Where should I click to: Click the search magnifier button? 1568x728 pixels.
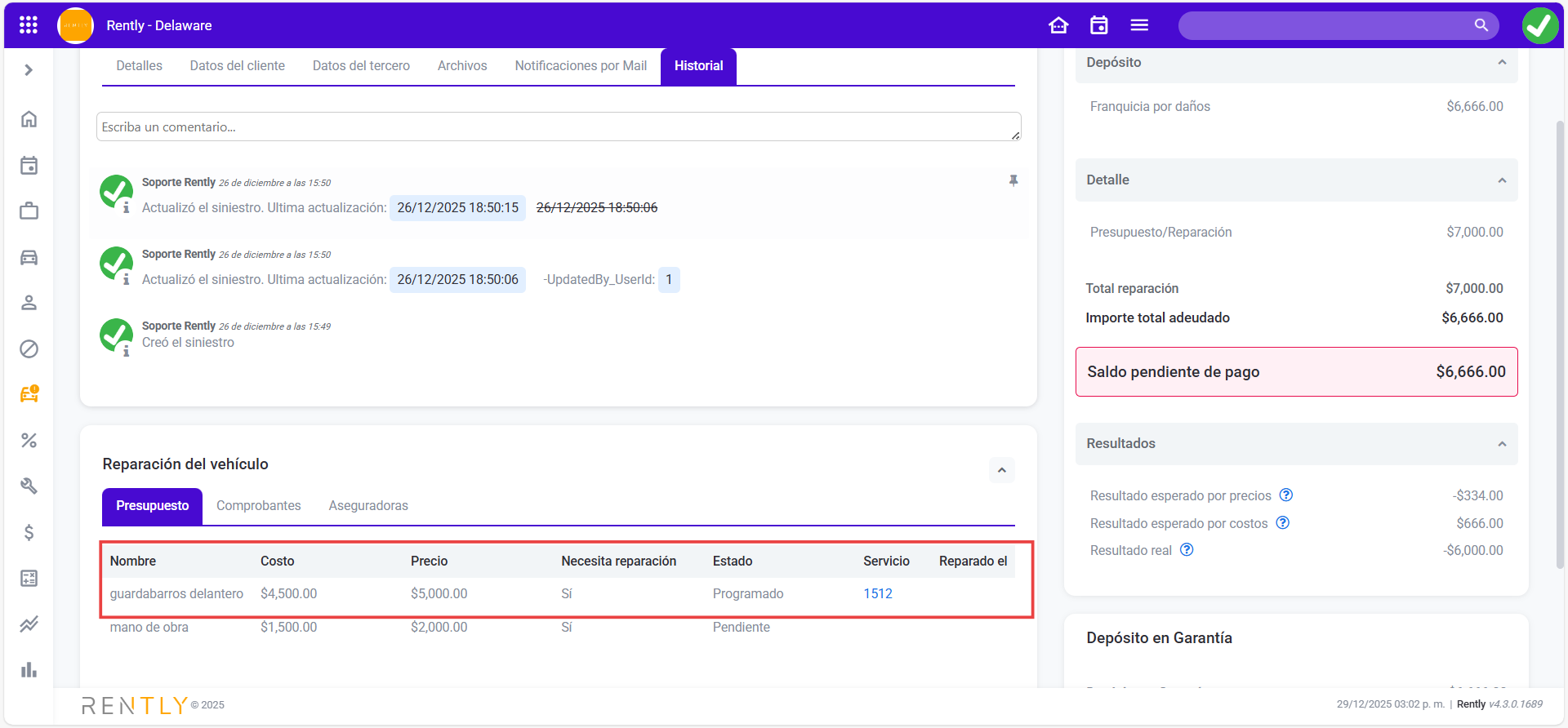coord(1481,25)
